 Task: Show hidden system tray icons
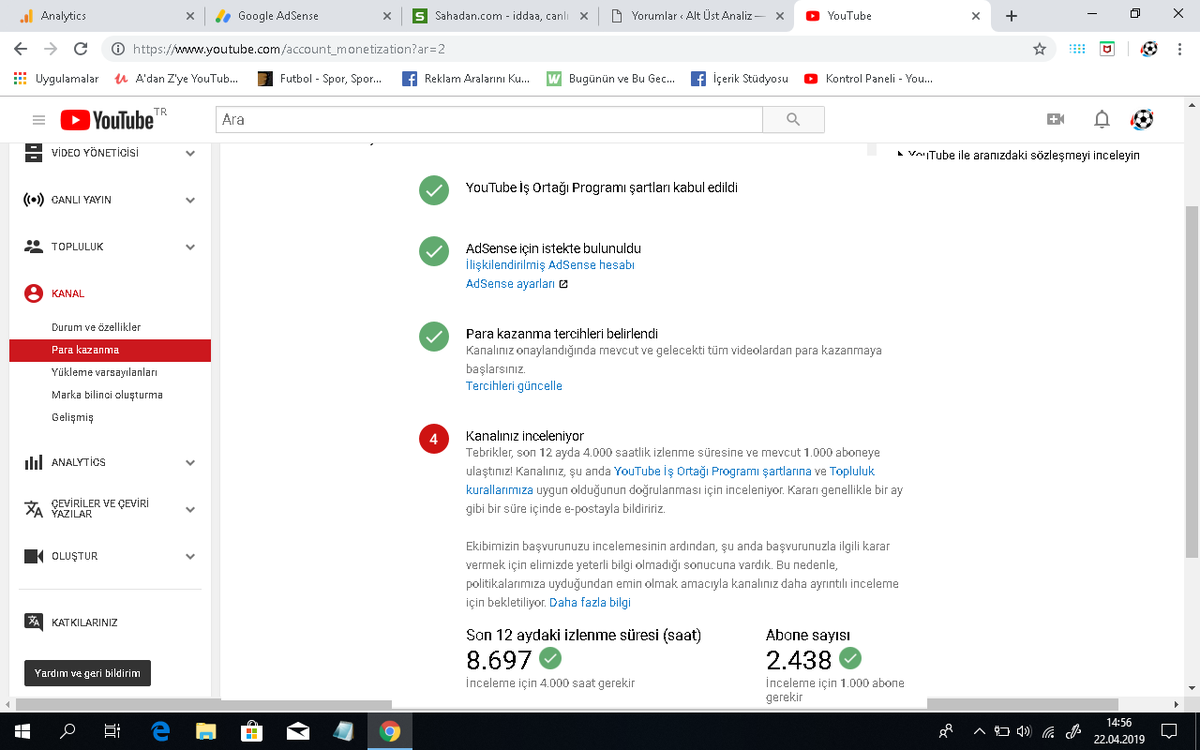[979, 731]
